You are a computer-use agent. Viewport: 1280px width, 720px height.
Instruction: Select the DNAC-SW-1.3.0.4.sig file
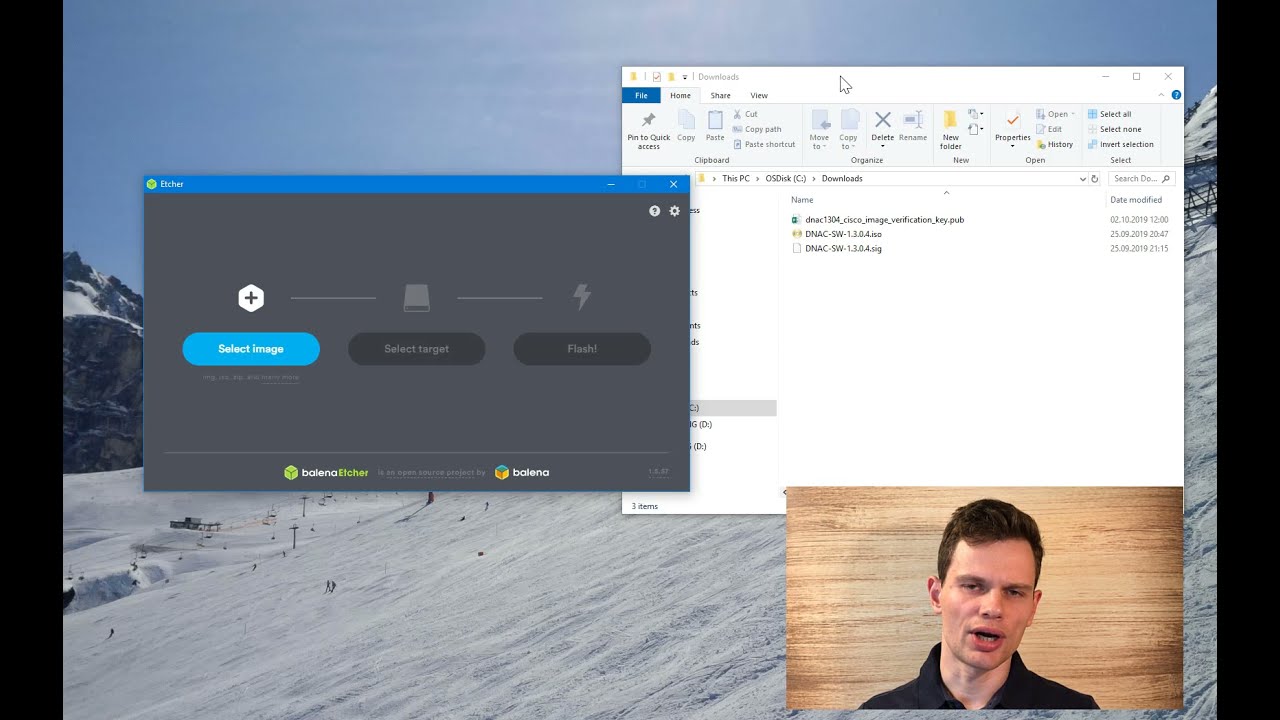843,248
